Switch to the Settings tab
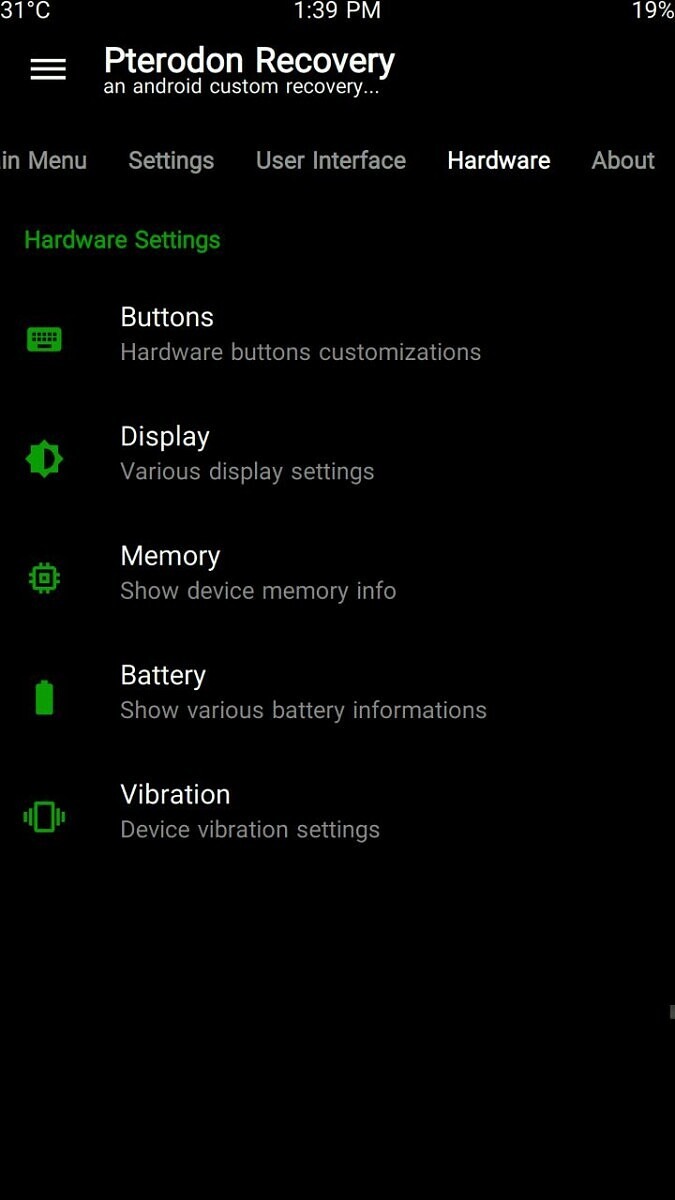Screen dimensions: 675x1200 coord(171,161)
